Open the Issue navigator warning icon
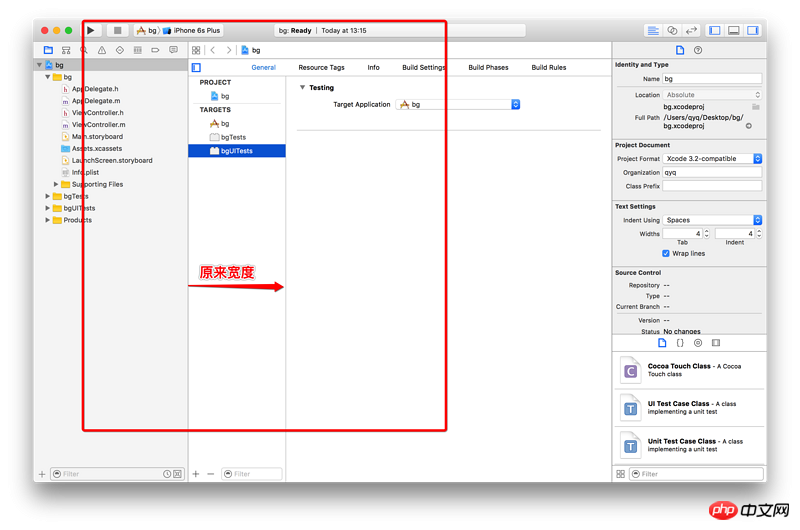 coord(102,50)
